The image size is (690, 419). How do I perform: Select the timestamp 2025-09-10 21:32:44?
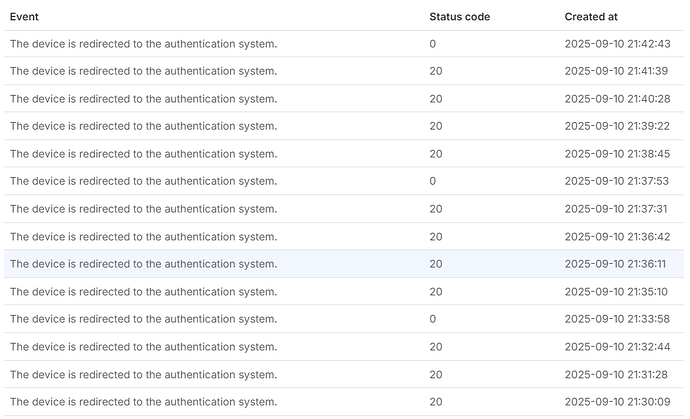[x=623, y=347]
